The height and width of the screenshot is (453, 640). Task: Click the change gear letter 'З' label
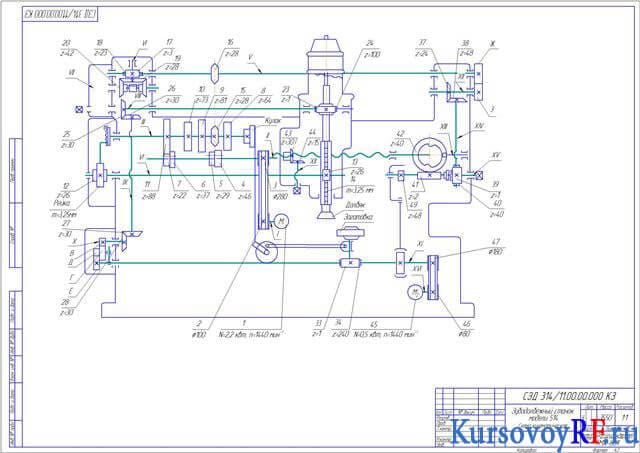493,109
